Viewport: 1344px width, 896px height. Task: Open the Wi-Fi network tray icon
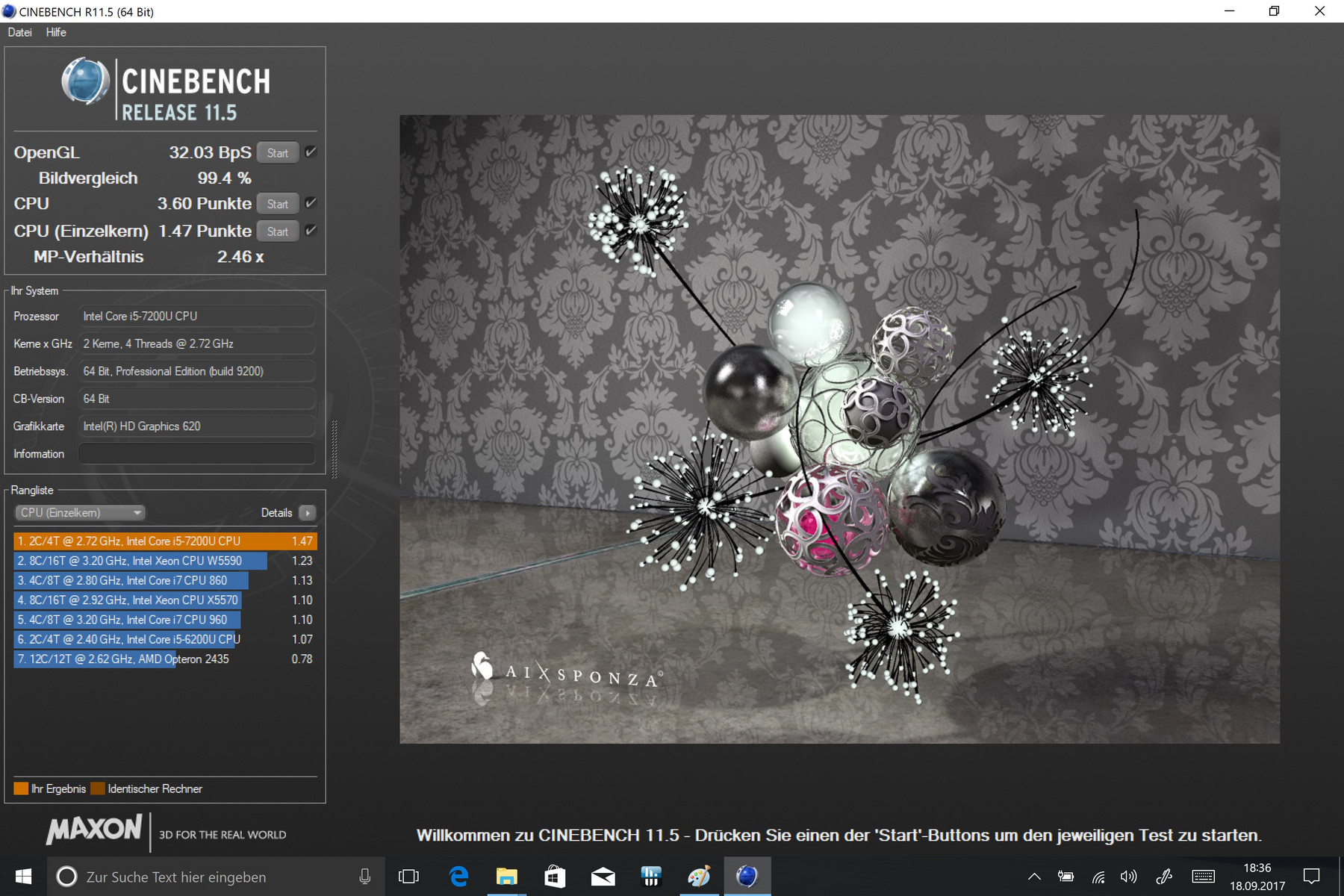click(x=1098, y=877)
